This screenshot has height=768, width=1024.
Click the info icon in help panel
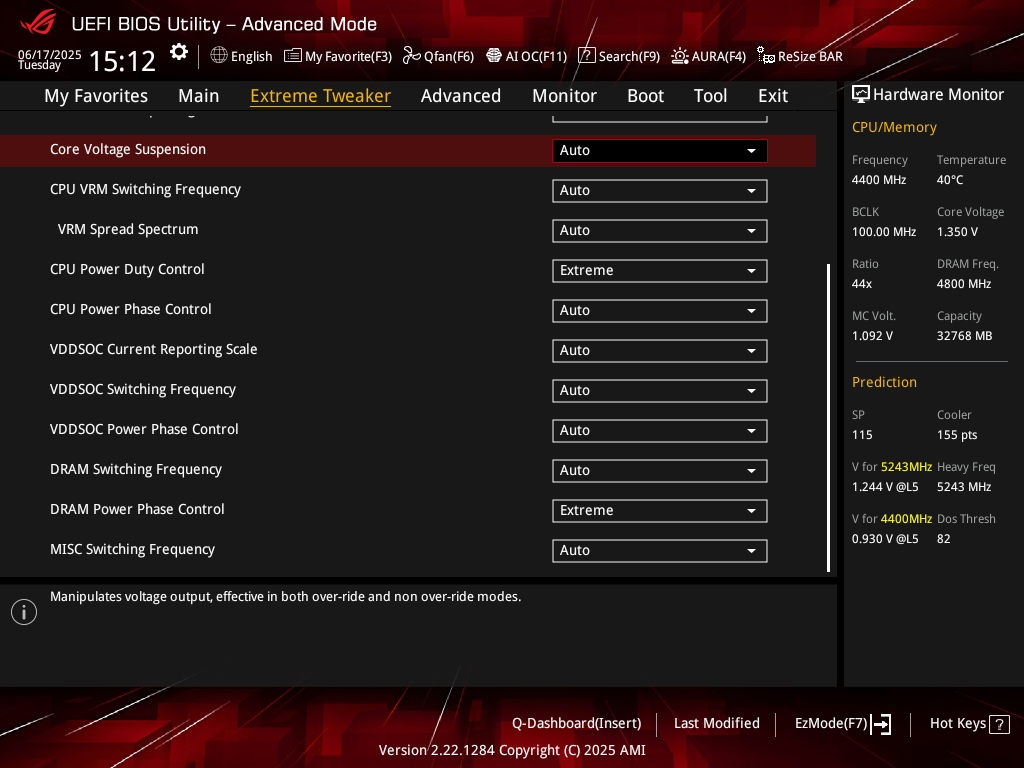24,612
